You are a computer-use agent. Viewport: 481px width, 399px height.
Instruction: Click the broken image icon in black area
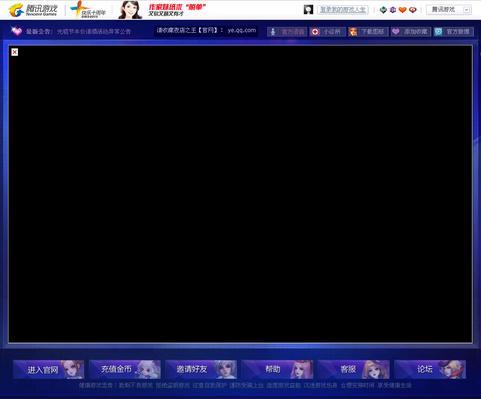click(15, 52)
